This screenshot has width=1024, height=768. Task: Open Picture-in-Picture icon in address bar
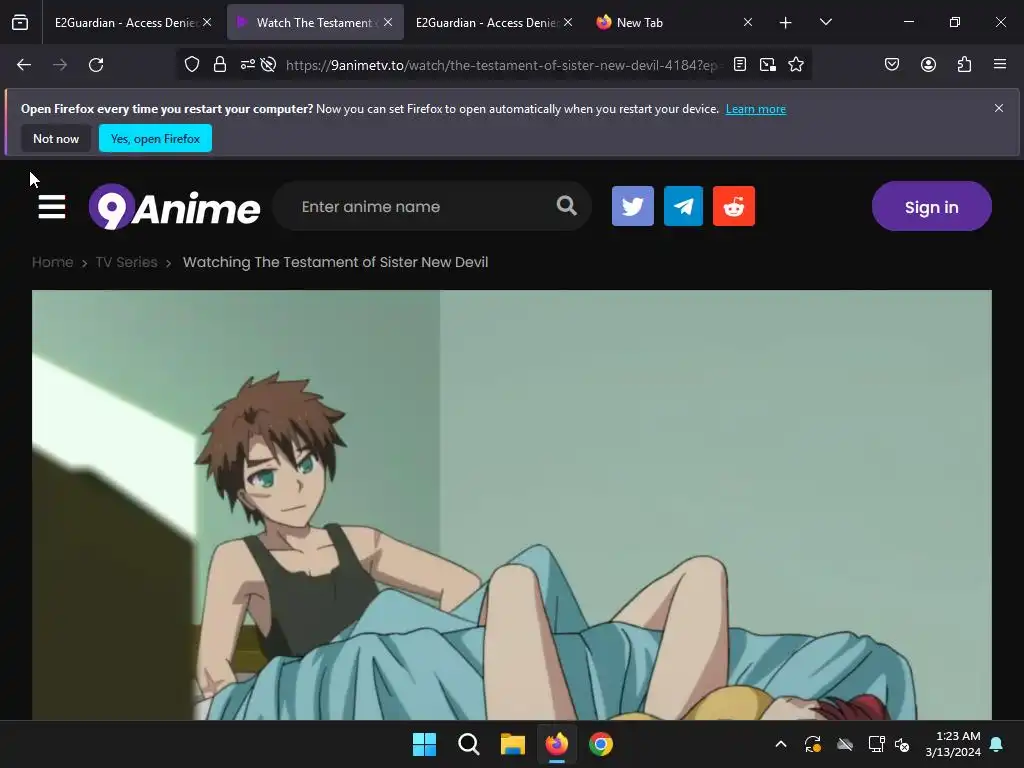tap(768, 64)
